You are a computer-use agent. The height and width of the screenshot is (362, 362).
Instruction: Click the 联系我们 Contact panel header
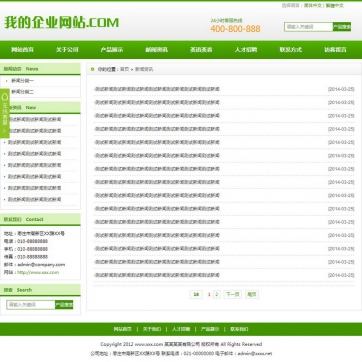pyautogui.click(x=40, y=219)
